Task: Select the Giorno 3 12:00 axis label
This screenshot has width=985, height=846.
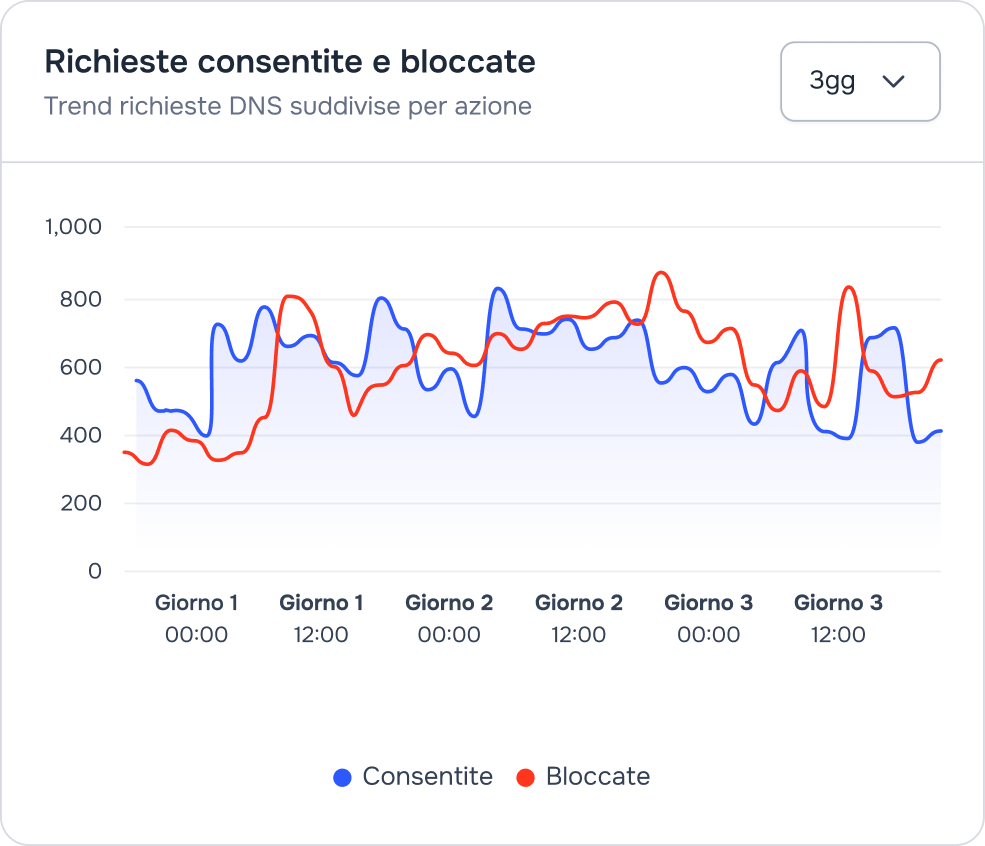Action: (838, 618)
